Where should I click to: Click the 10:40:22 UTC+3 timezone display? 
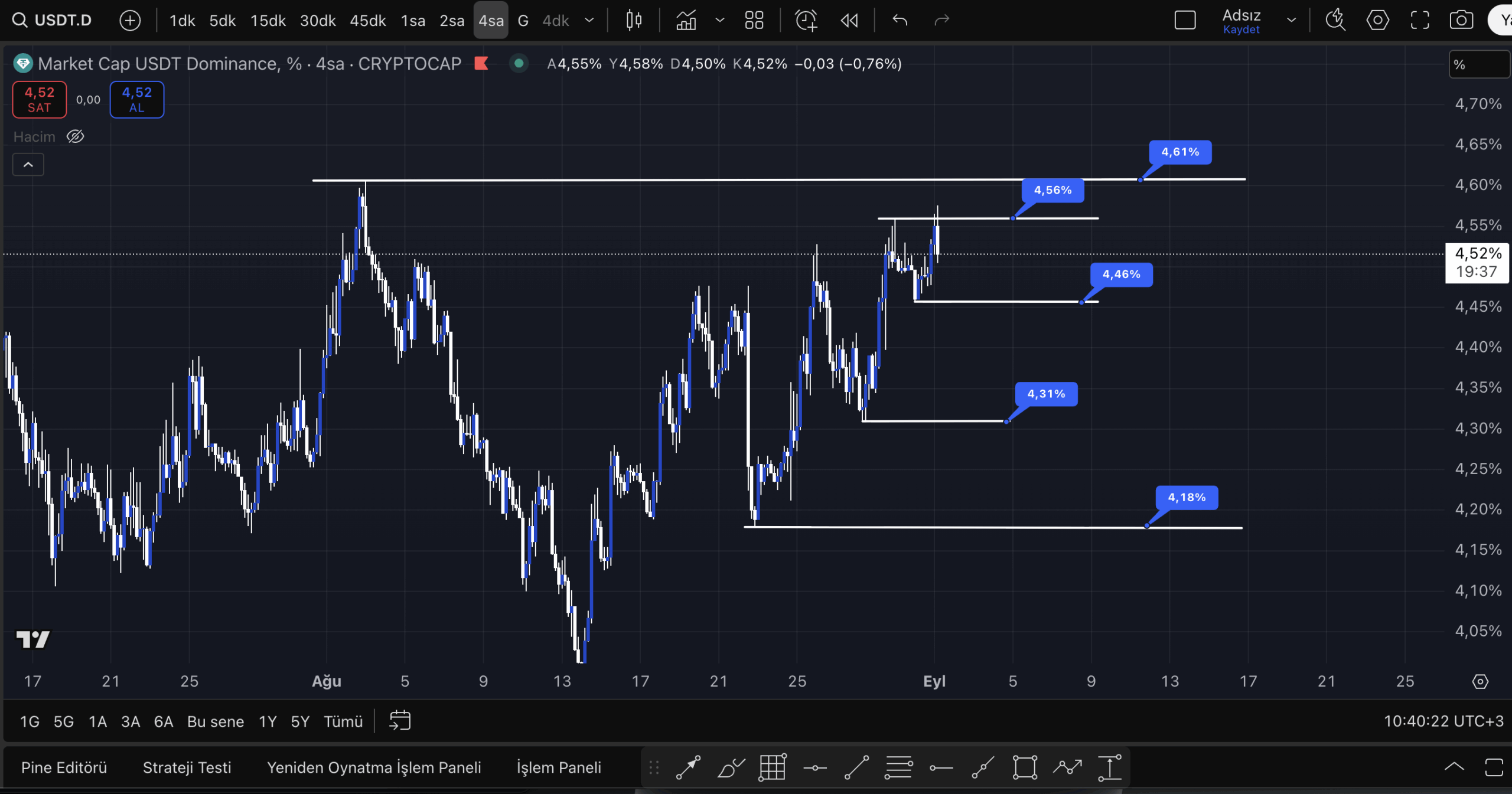1445,721
